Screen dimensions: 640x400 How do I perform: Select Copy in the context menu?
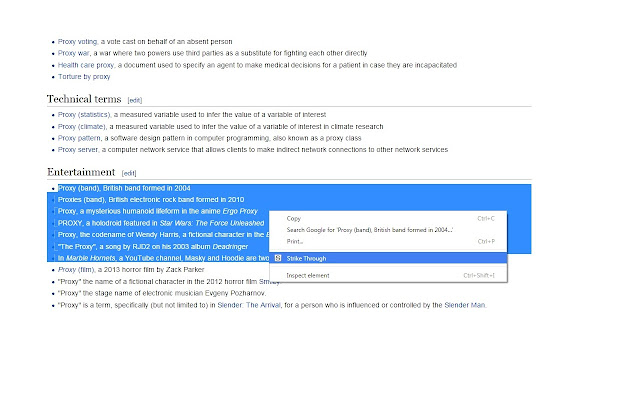294,218
